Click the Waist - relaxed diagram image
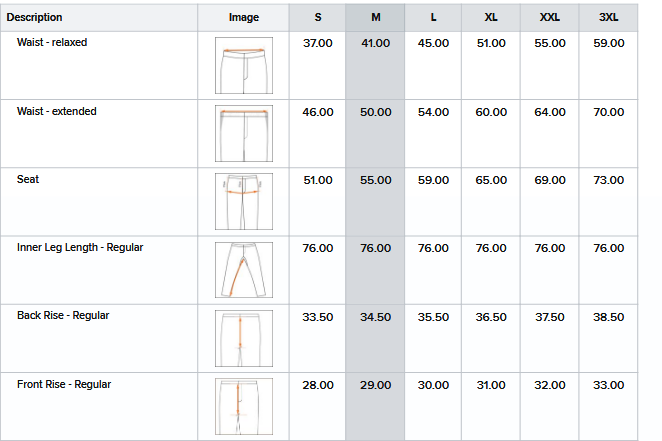Image resolution: width=662 pixels, height=441 pixels. (x=243, y=65)
